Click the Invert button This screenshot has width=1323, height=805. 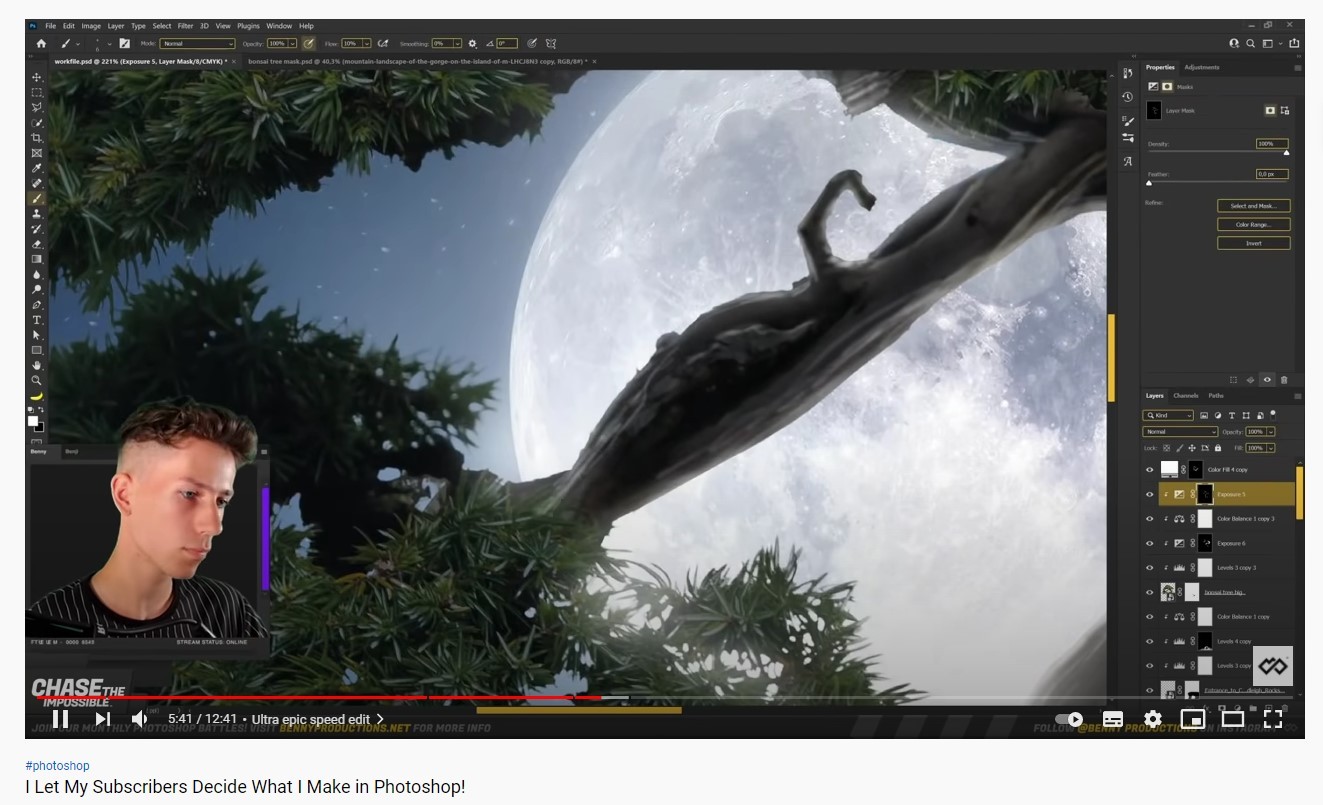(x=1253, y=243)
